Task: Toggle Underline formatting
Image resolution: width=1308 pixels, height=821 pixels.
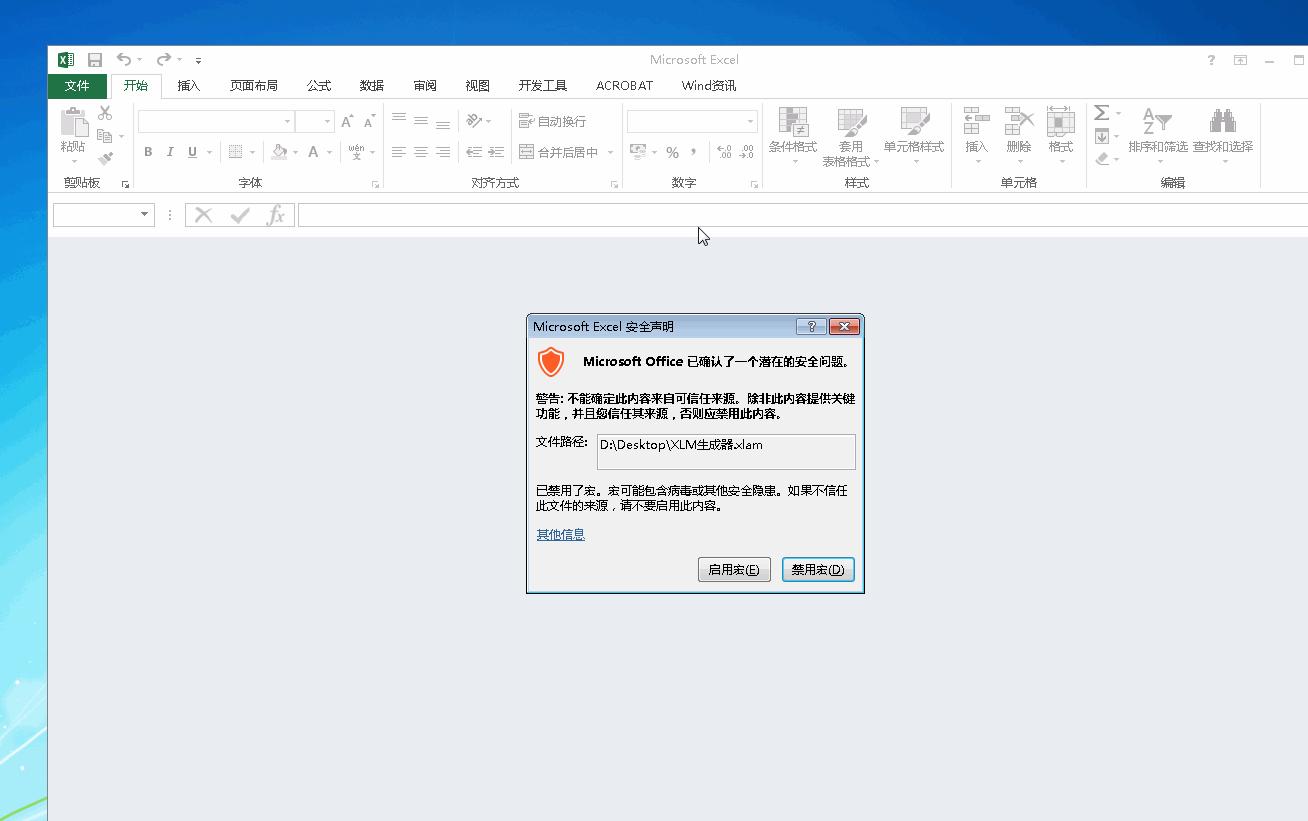Action: [192, 152]
